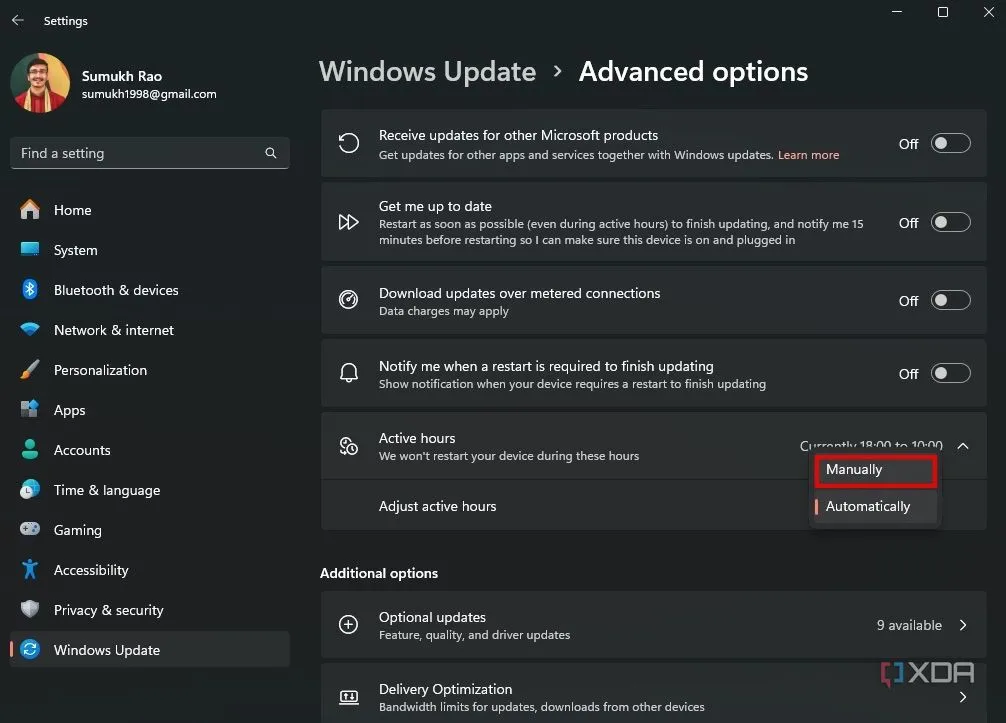Screen dimensions: 1006x723
Task: Click the Learn more link
Action: (x=808, y=155)
